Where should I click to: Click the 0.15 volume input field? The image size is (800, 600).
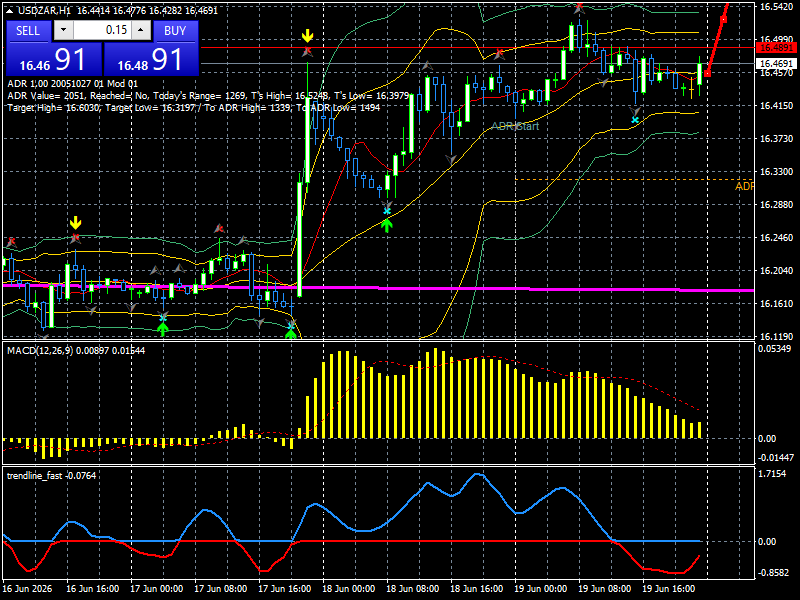(x=102, y=30)
